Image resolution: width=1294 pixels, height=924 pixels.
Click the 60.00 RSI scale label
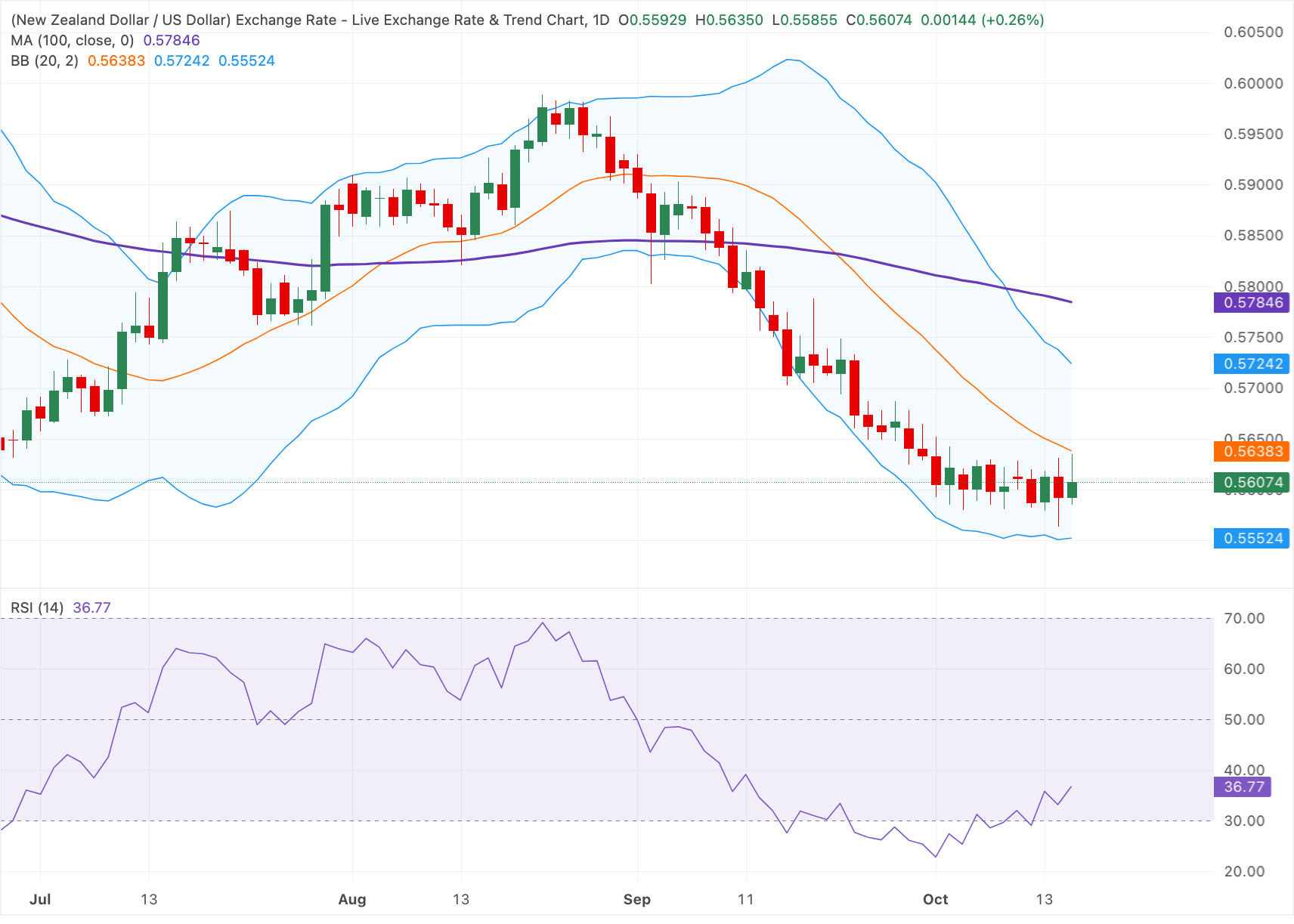pos(1244,669)
